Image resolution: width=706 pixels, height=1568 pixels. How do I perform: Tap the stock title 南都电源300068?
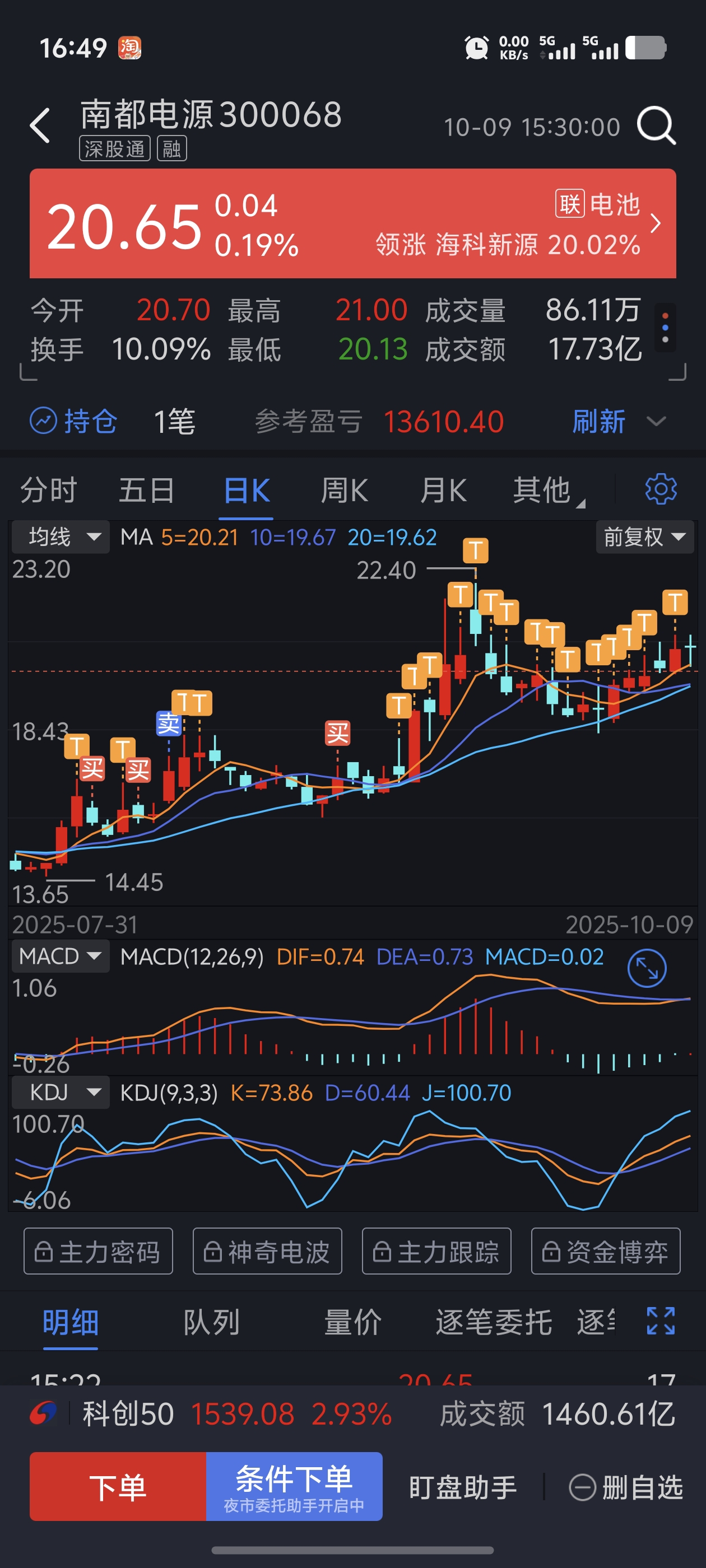(211, 114)
